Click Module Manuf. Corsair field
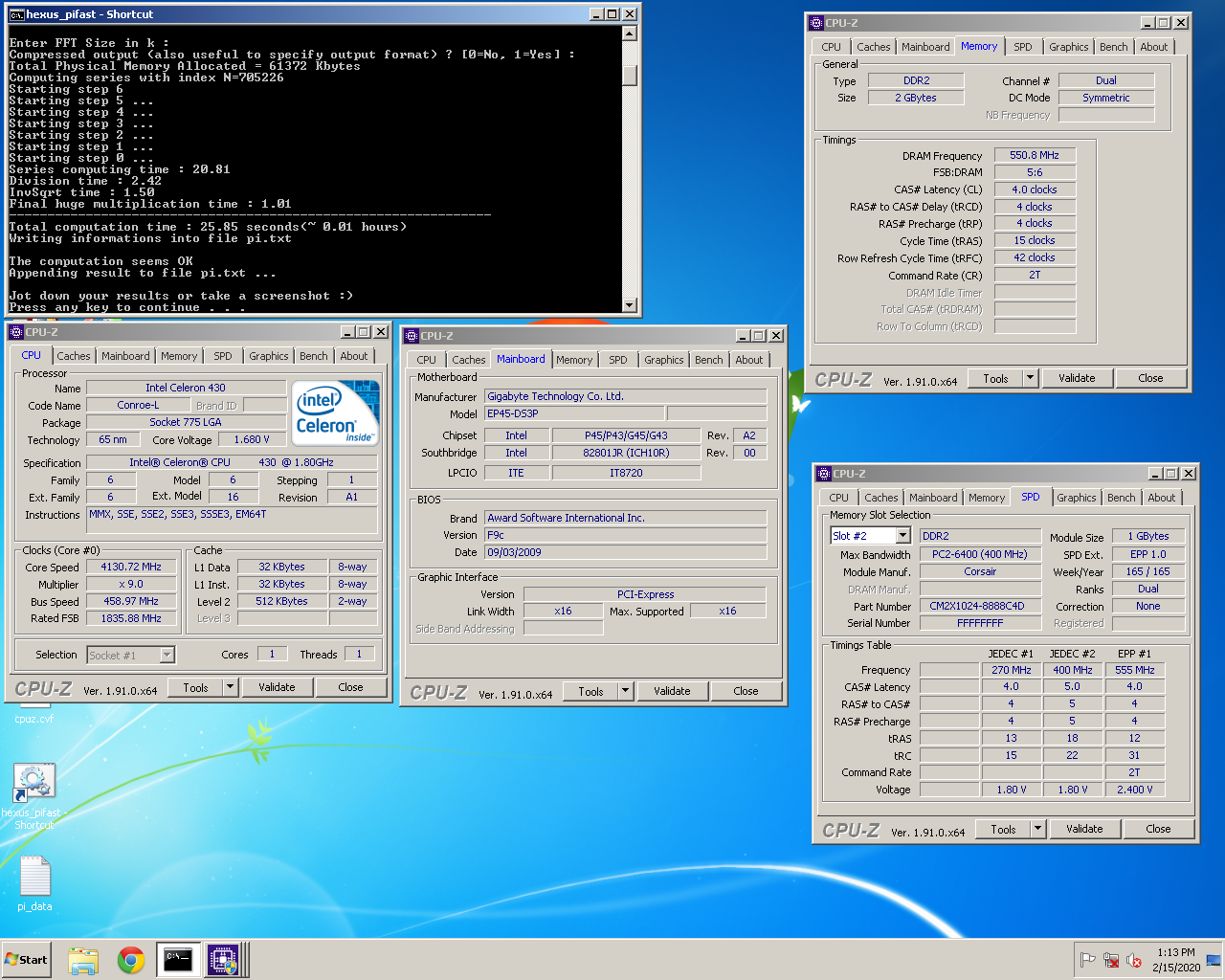Screen dimensions: 1225x980 [980, 571]
